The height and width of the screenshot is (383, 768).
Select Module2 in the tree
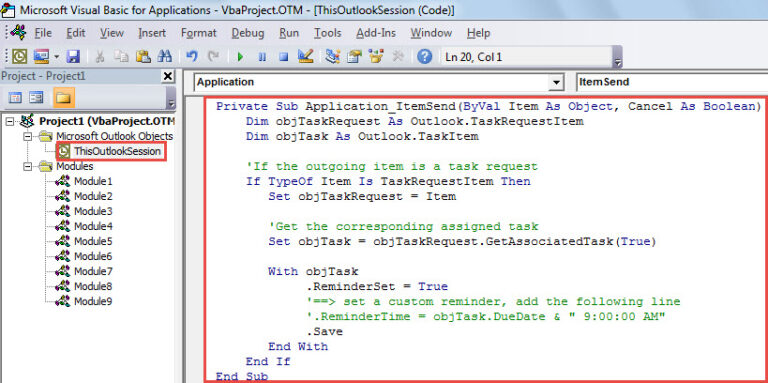tap(93, 196)
